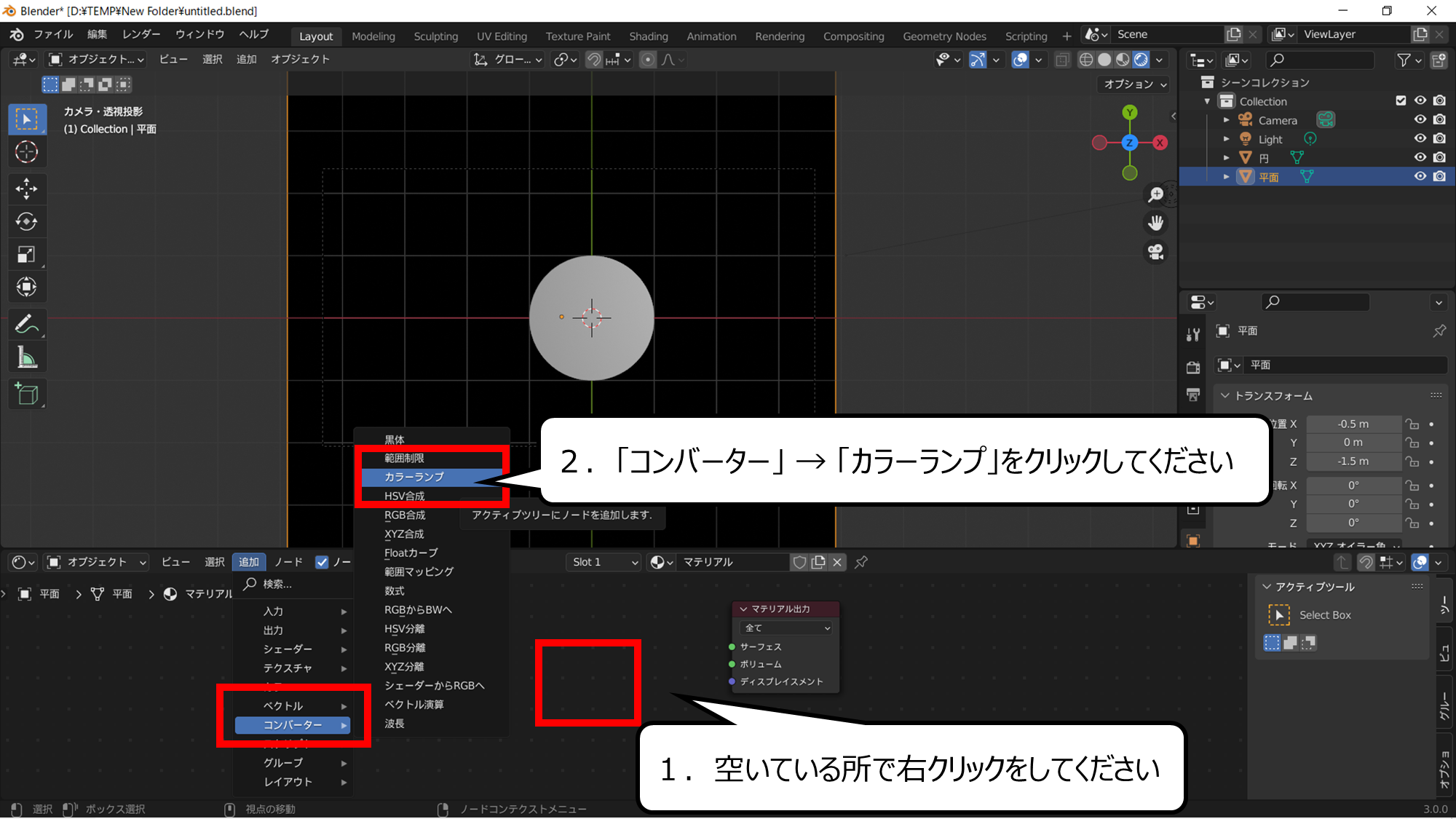
Task: Click the 検索... field in the add menu
Action: click(x=293, y=584)
